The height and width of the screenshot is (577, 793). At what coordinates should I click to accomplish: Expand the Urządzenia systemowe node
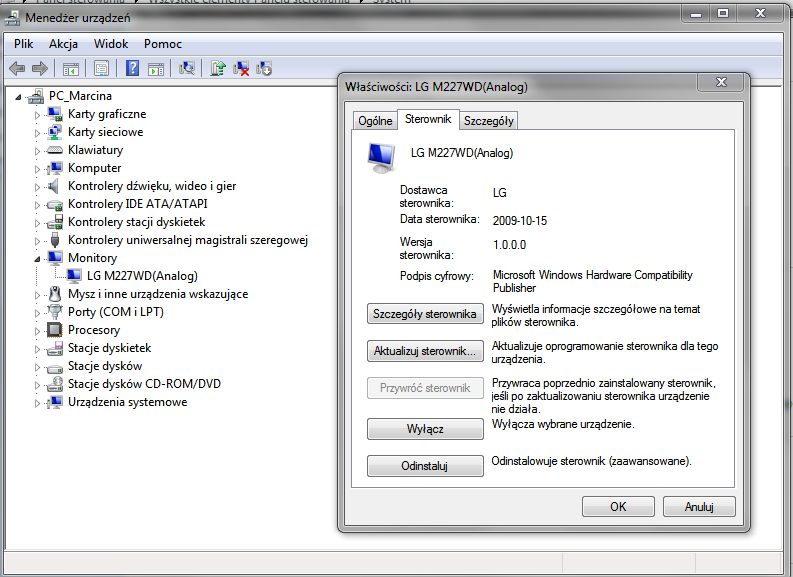coord(37,404)
